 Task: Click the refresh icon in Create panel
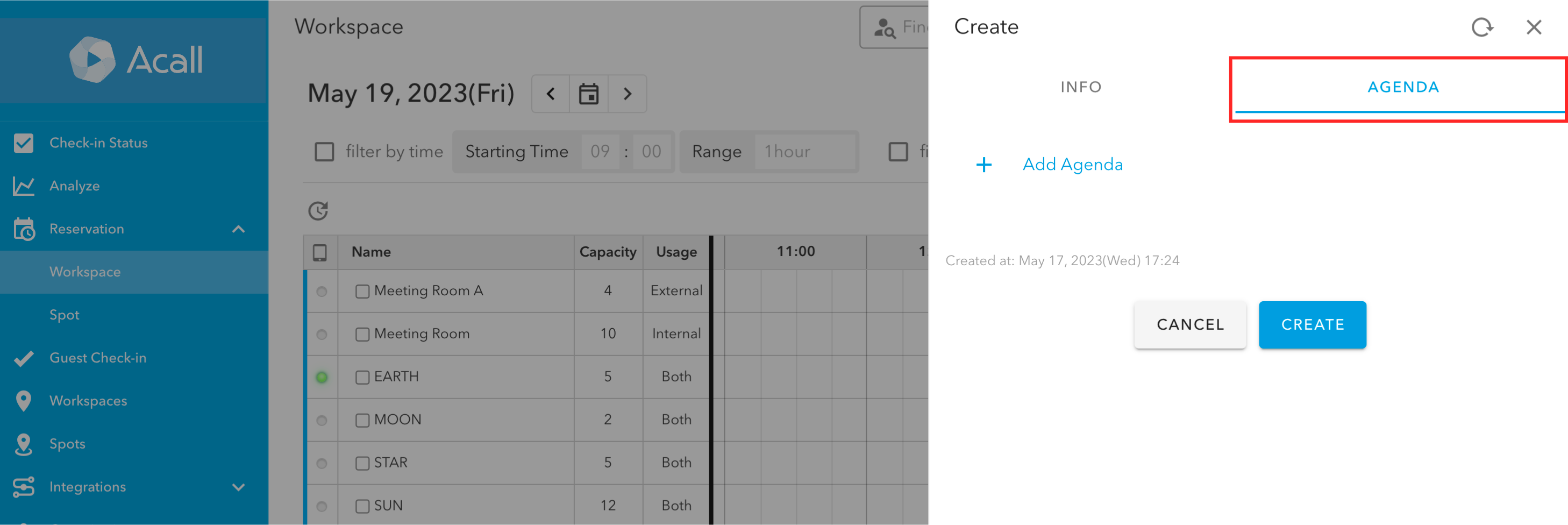pyautogui.click(x=1482, y=27)
